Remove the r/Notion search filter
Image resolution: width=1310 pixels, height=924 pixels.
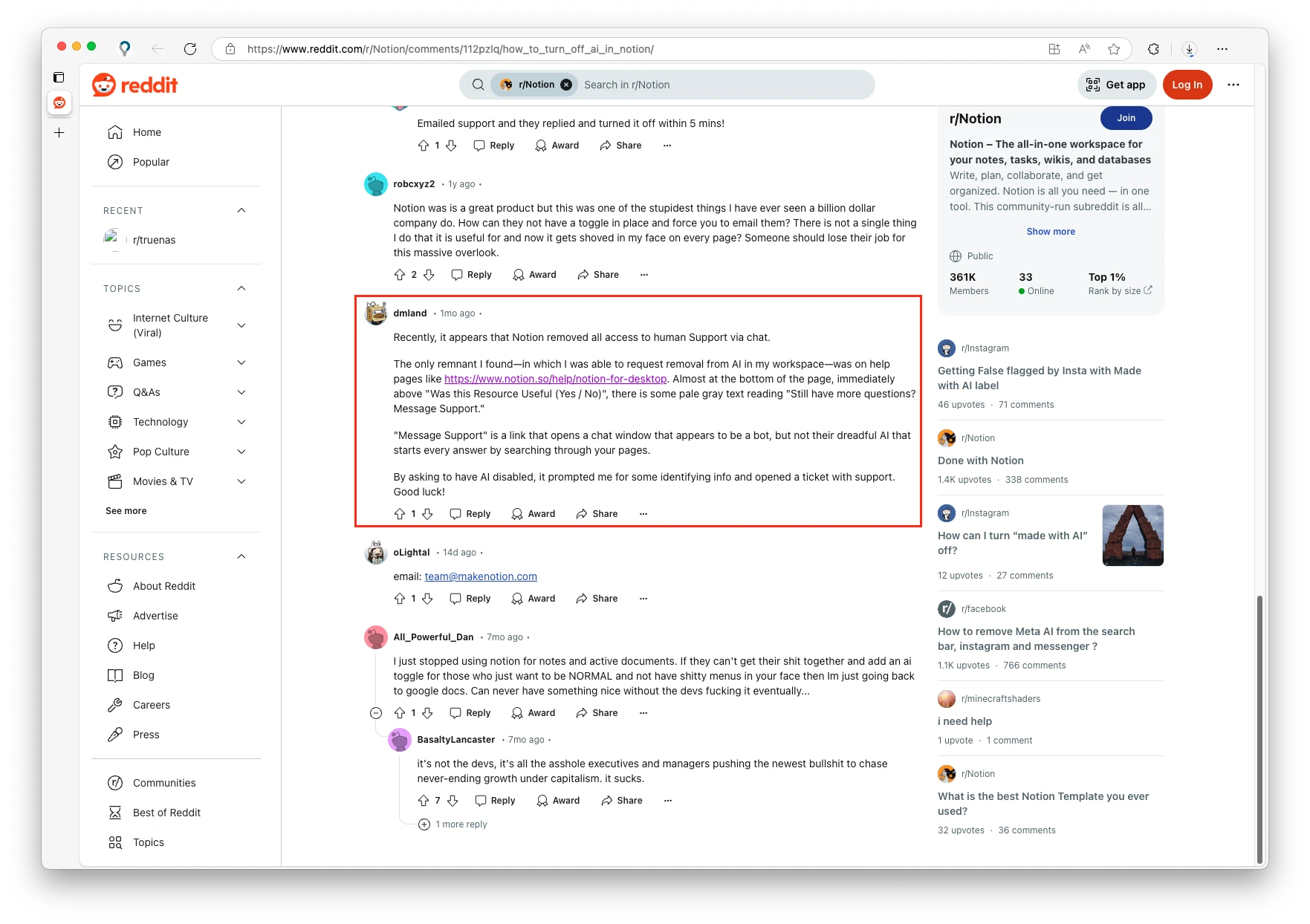(566, 84)
